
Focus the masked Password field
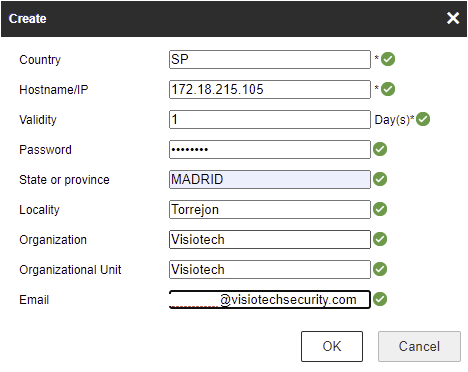270,150
